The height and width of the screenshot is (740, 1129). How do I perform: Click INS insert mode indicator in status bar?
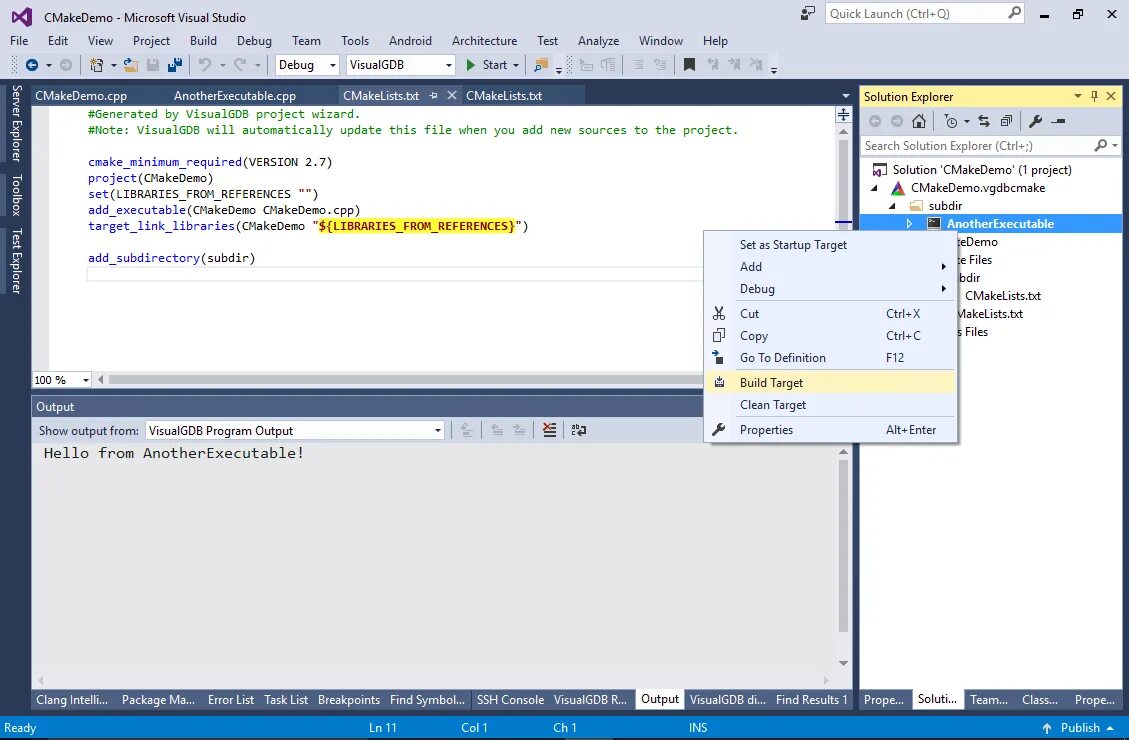point(698,728)
